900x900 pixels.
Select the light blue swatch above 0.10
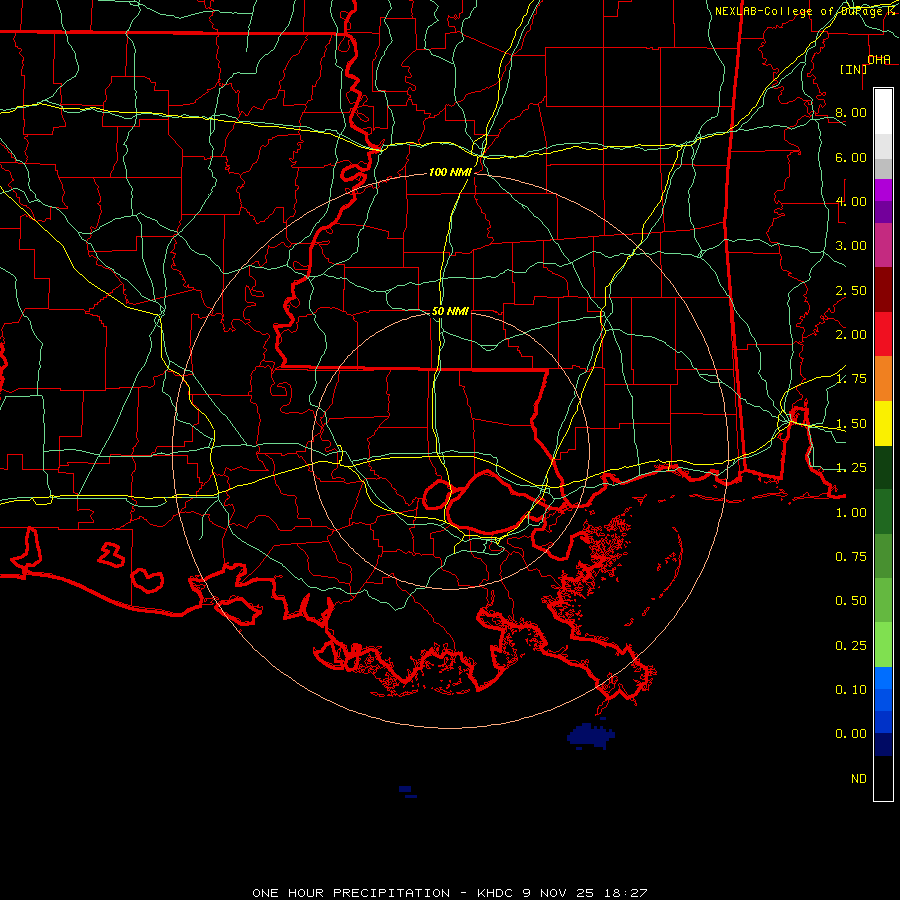point(883,678)
